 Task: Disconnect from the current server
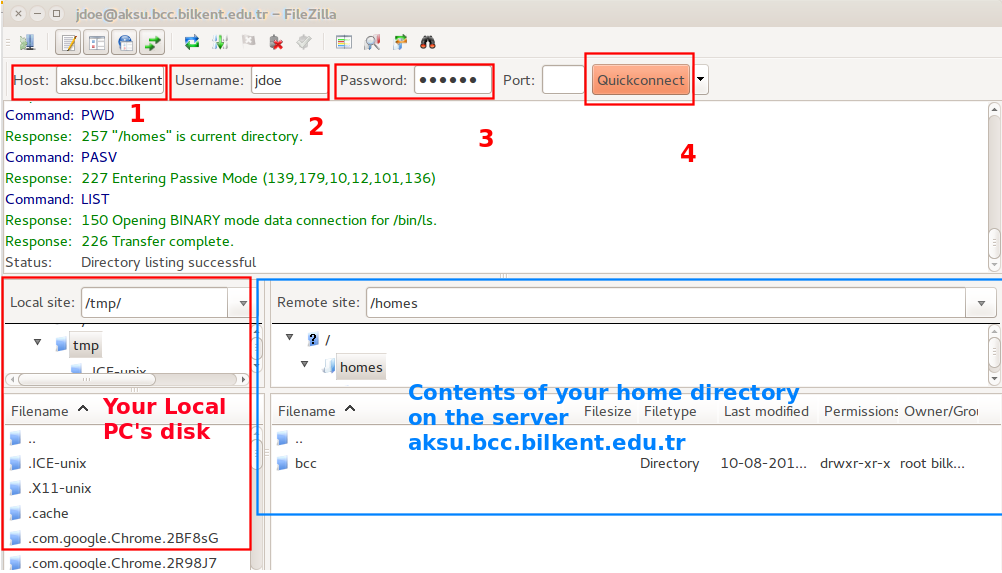point(276,43)
